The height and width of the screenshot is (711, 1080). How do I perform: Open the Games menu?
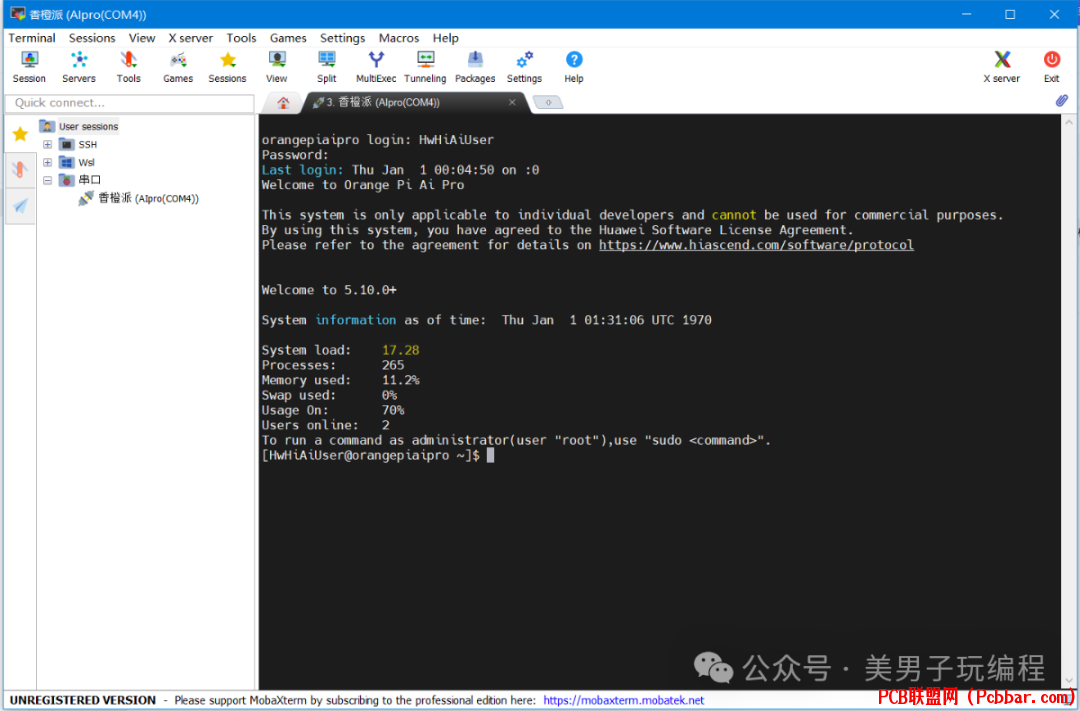[x=288, y=38]
